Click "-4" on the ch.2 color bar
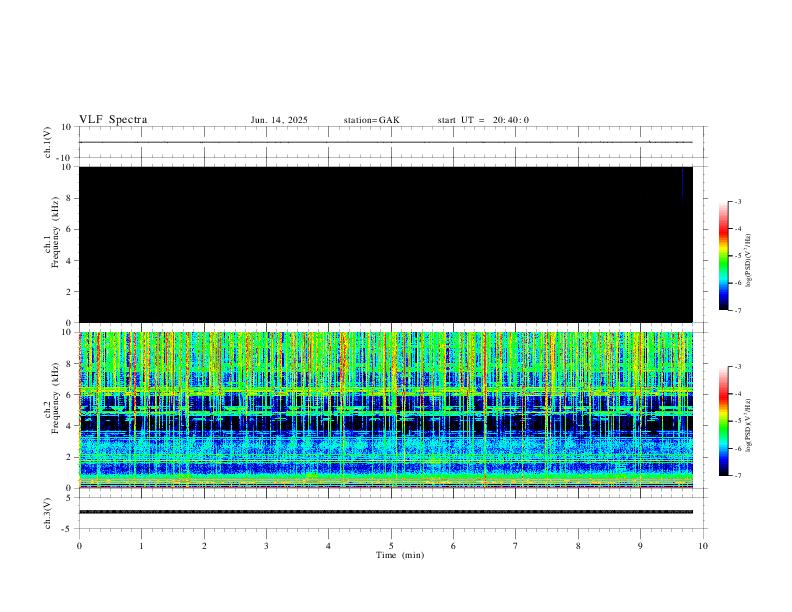This screenshot has width=792, height=612. point(738,394)
